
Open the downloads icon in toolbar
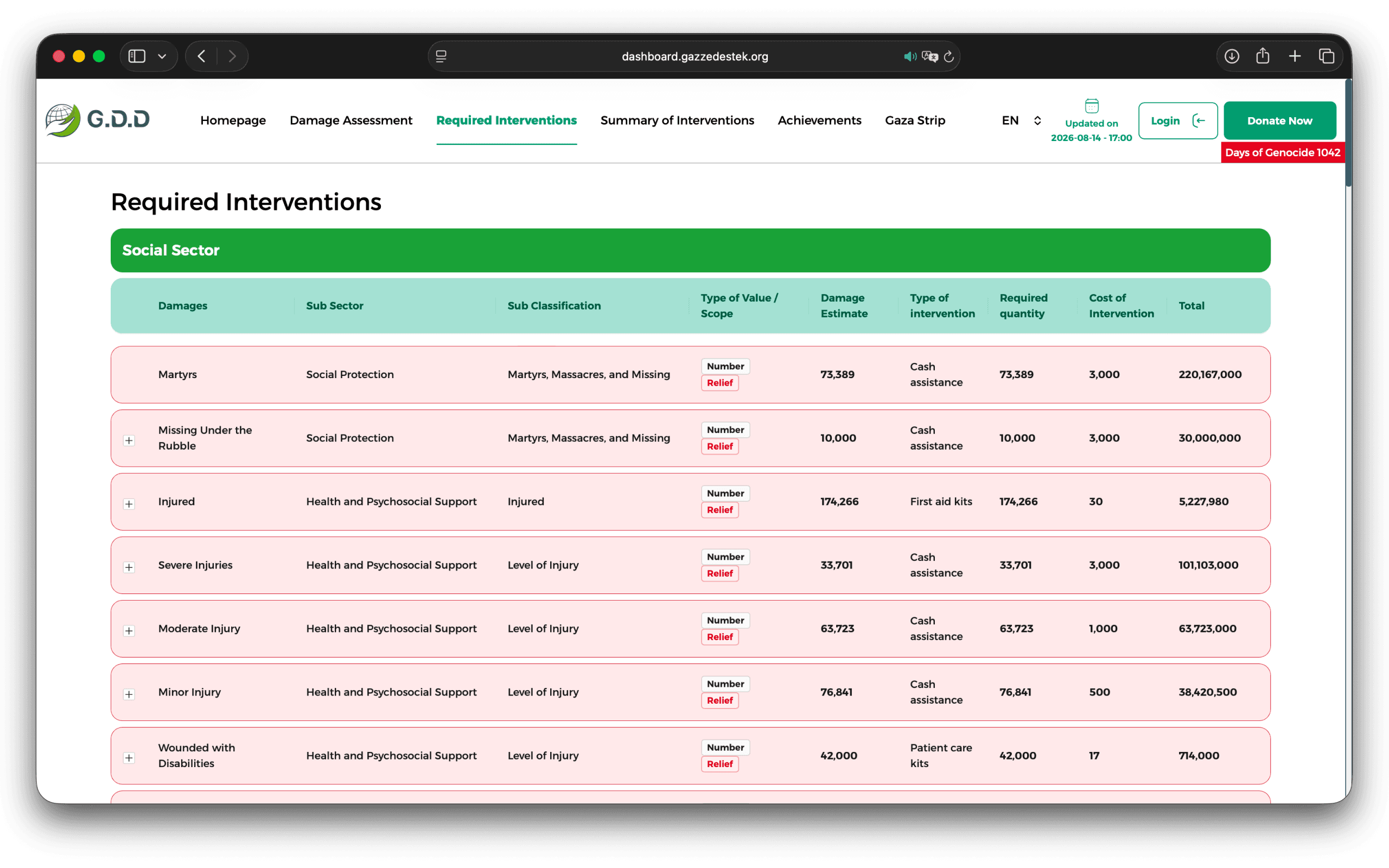pos(1231,56)
